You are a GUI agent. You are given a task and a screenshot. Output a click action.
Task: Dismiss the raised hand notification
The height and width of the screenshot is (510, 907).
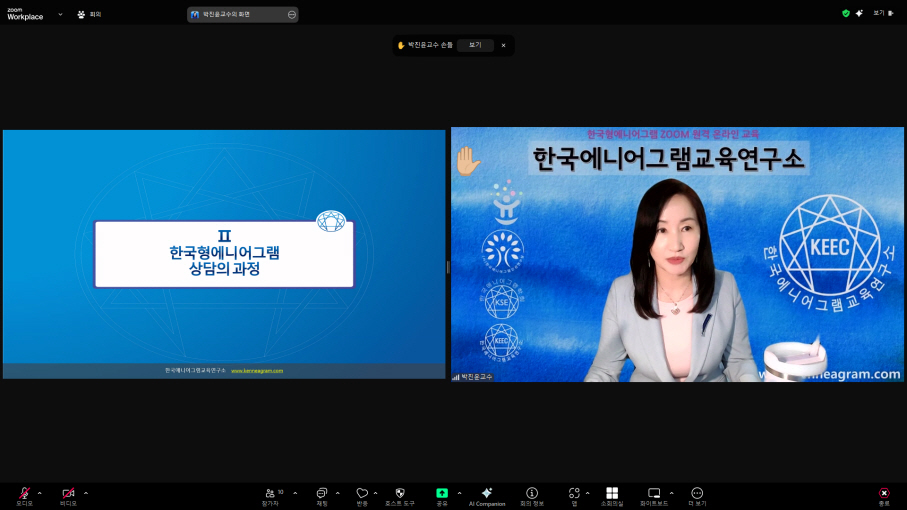pos(503,45)
